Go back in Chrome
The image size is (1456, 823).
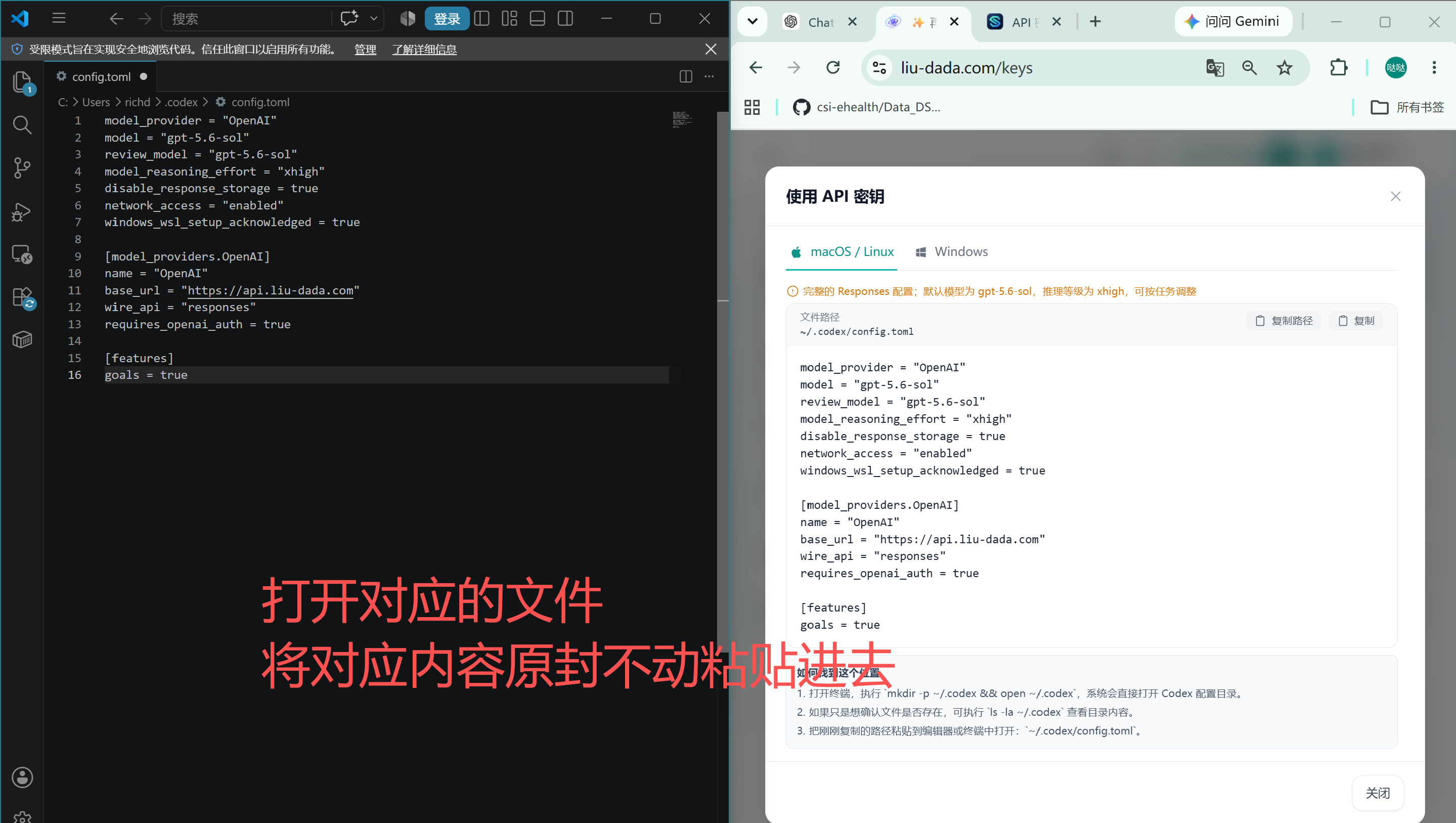coord(756,68)
